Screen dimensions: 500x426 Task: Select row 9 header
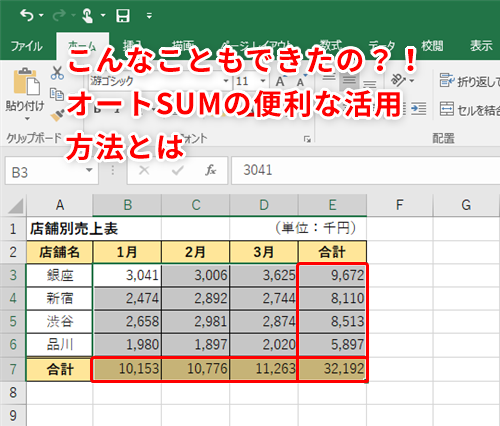coord(13,415)
